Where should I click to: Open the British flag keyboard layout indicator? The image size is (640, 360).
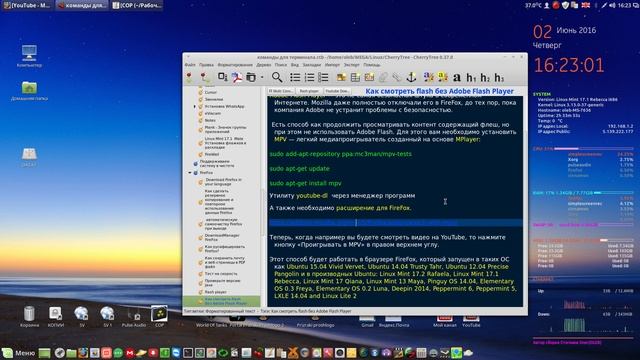(x=585, y=5)
